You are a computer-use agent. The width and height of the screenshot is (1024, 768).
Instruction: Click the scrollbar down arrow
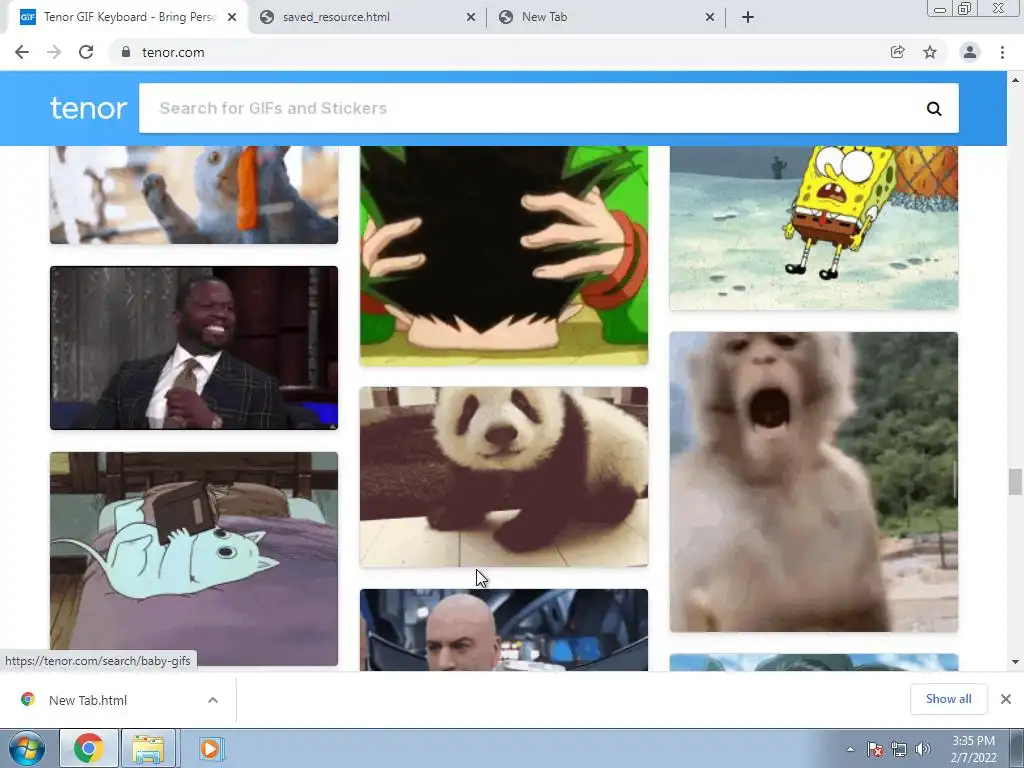click(1015, 662)
